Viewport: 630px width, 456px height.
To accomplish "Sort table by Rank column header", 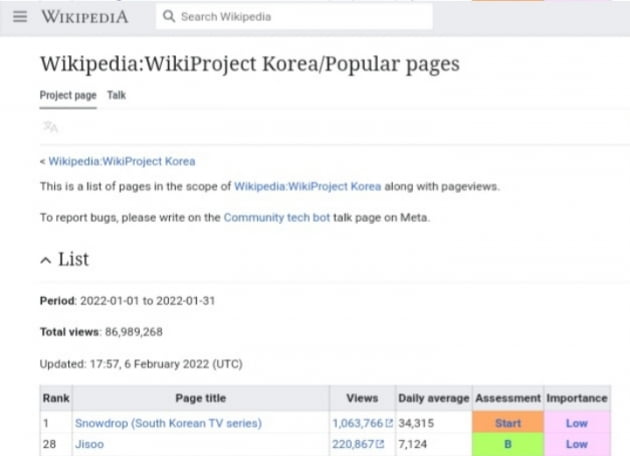I will click(x=56, y=398).
